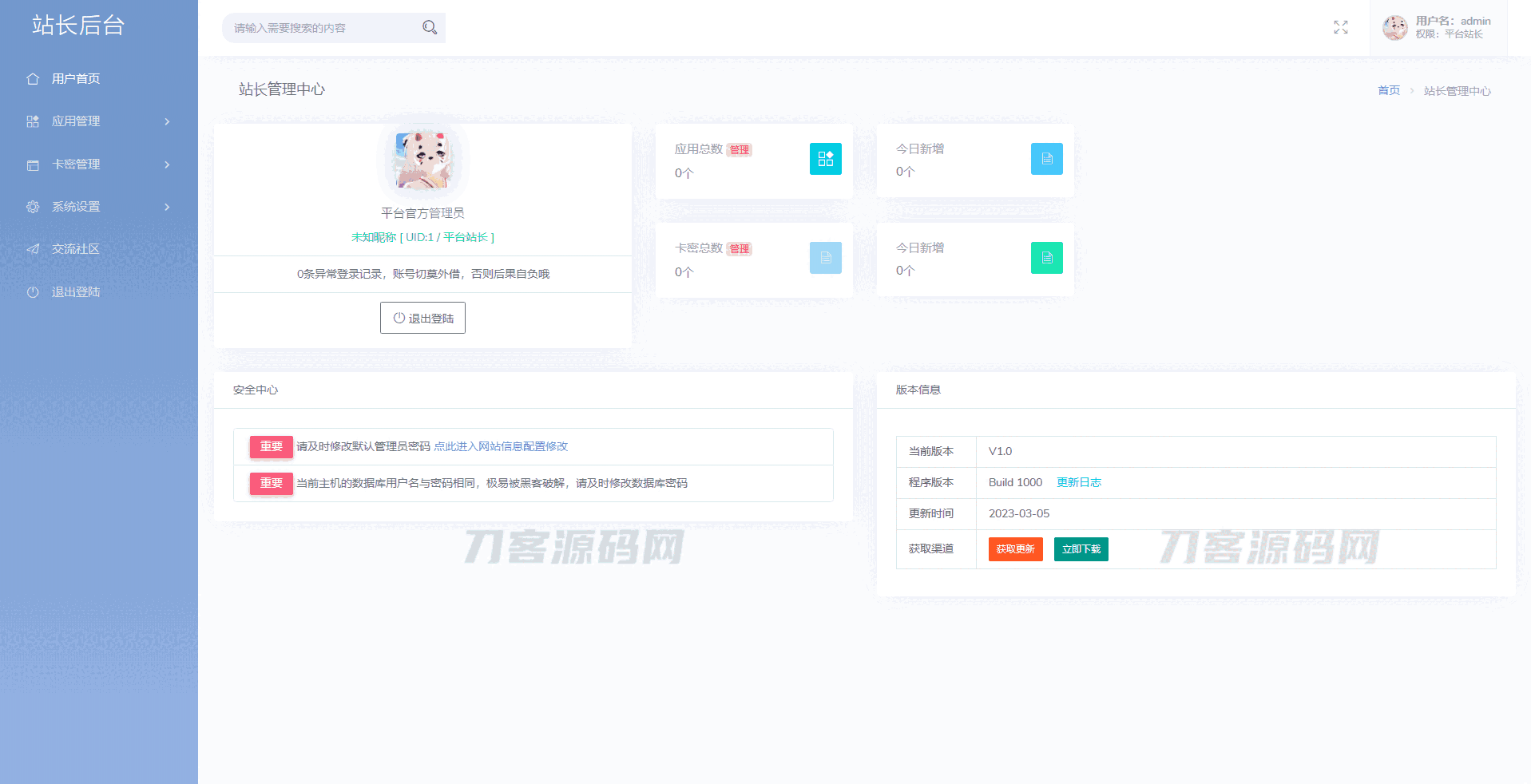Expand the 系统设置 sidebar submenu arrow

167,207
